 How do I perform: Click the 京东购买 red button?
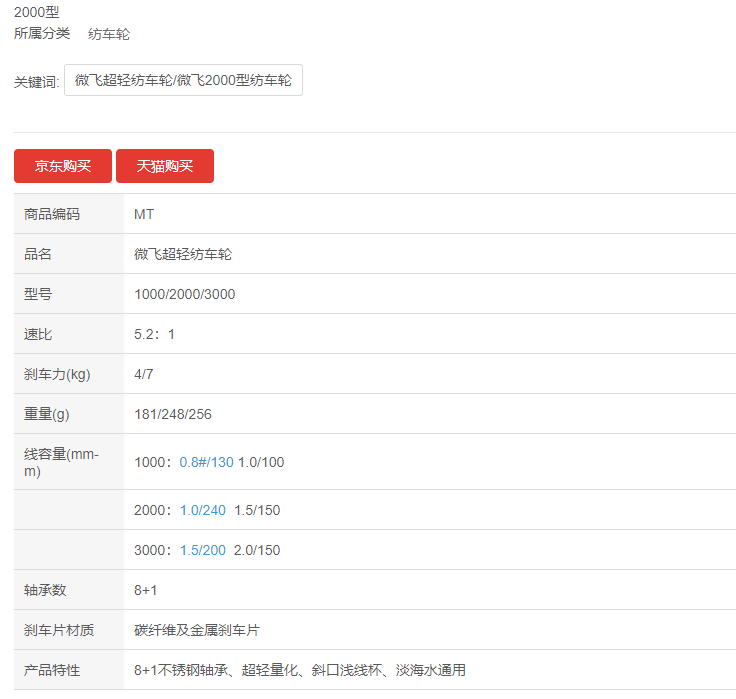63,166
